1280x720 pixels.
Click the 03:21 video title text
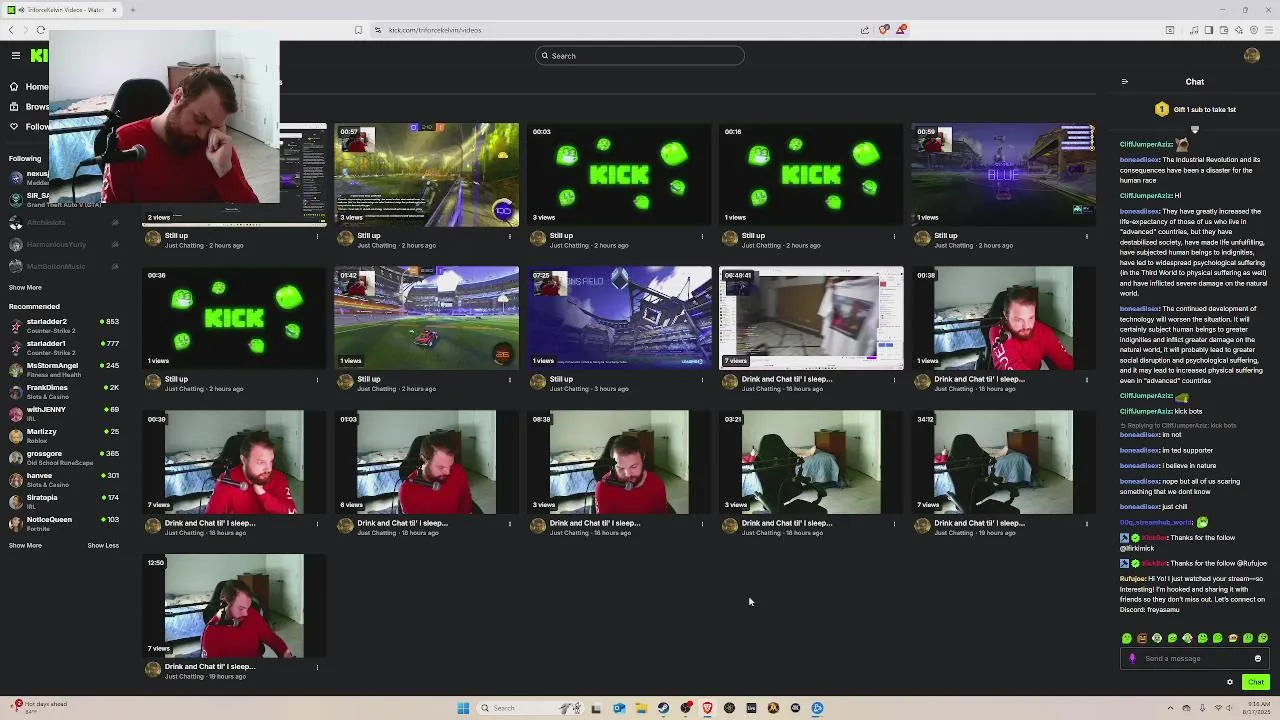click(787, 523)
